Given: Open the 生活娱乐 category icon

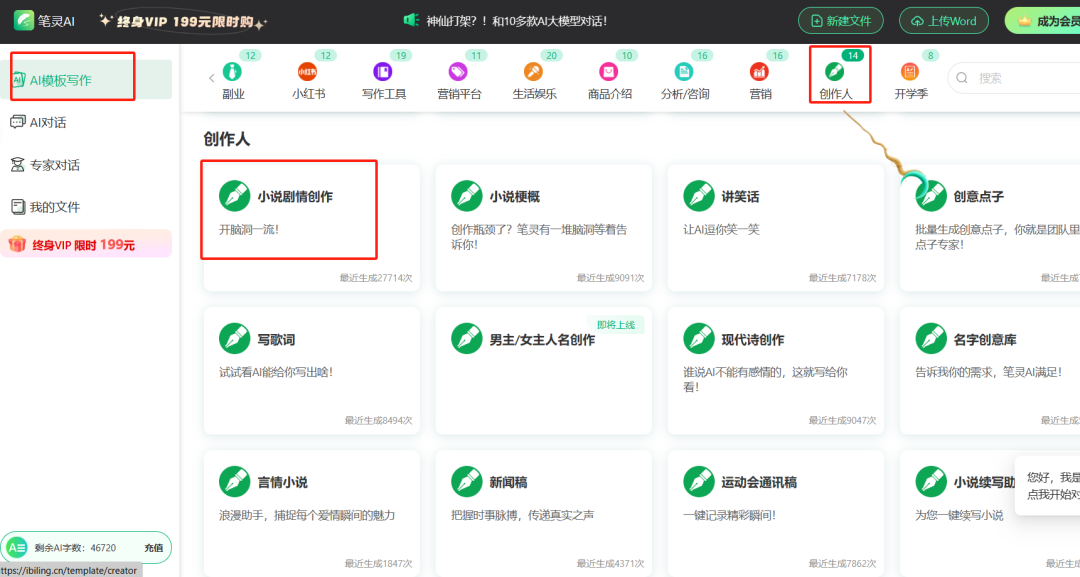Looking at the screenshot, I should (533, 70).
